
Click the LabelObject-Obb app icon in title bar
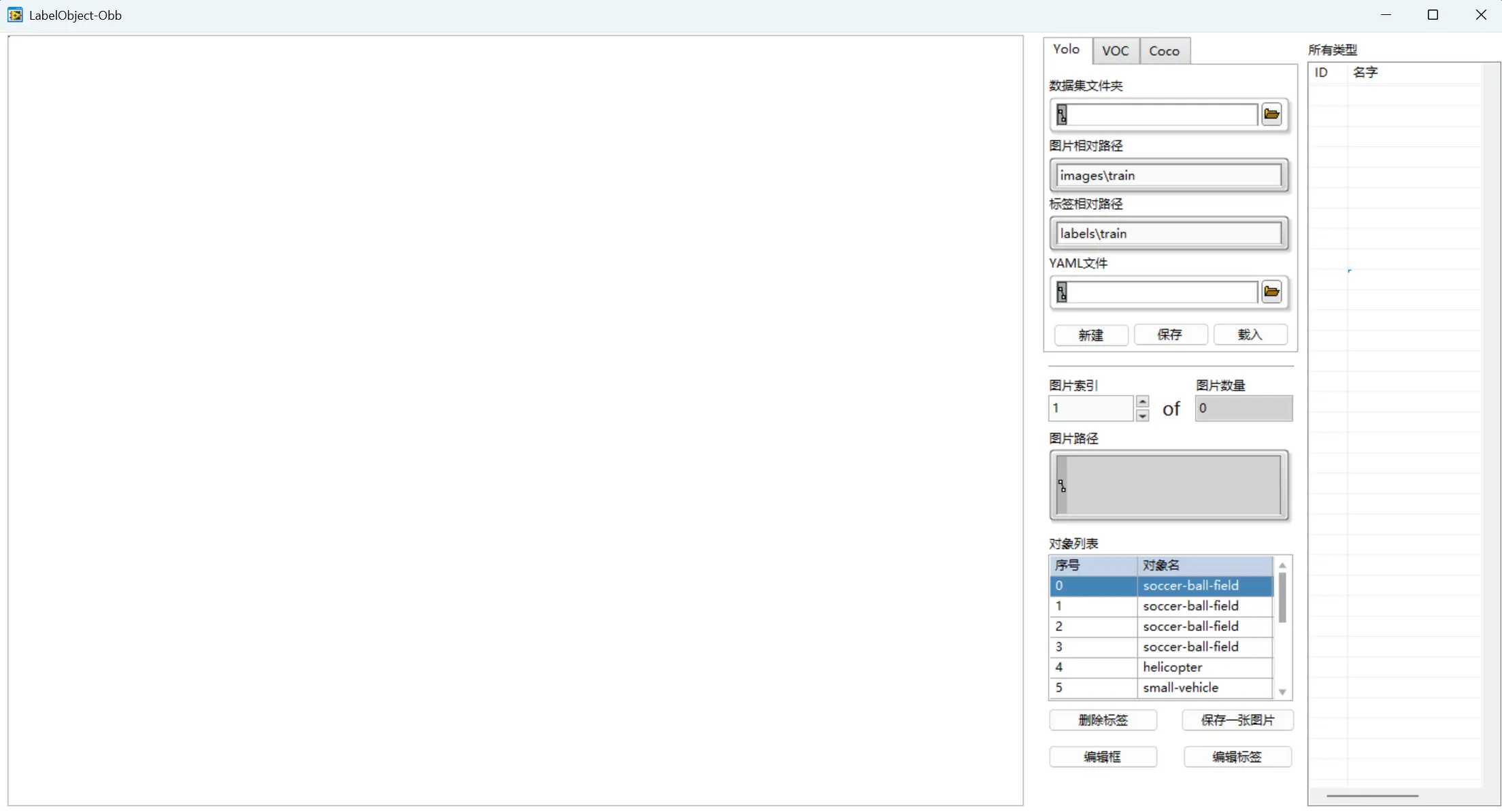coord(15,15)
